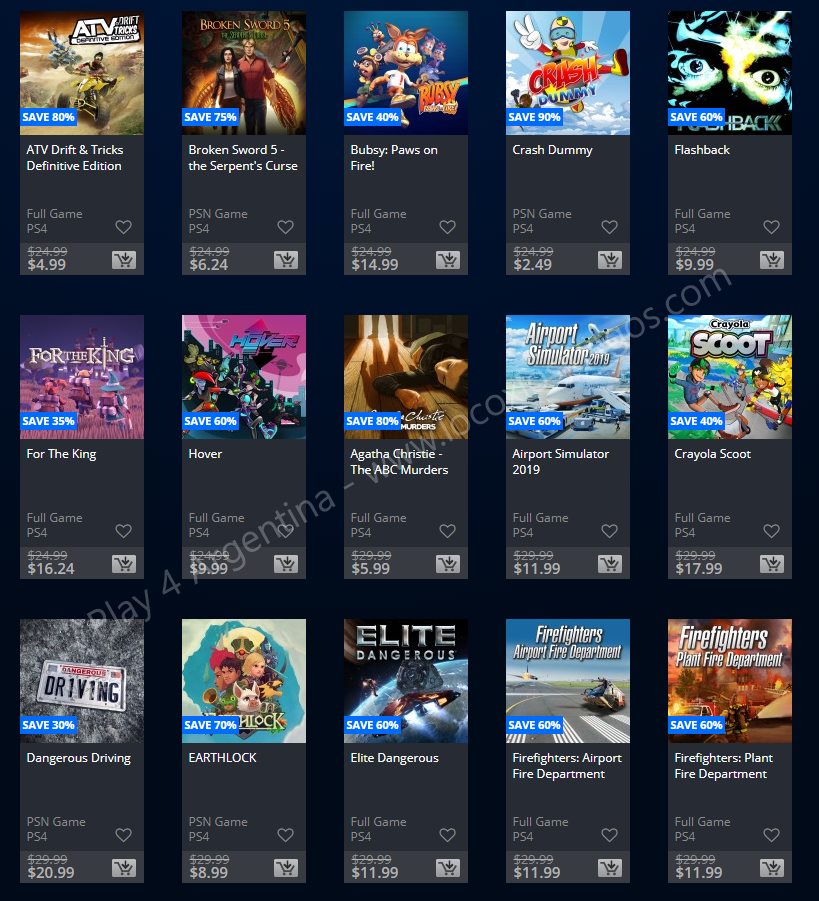Open the Hover game cover thumbnail
819x901 pixels.
244,377
